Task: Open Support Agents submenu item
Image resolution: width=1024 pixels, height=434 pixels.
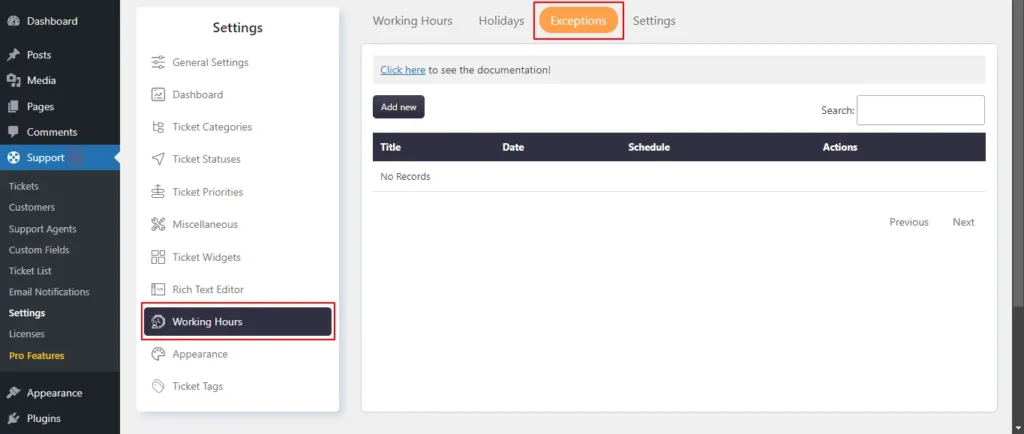Action: 42,229
